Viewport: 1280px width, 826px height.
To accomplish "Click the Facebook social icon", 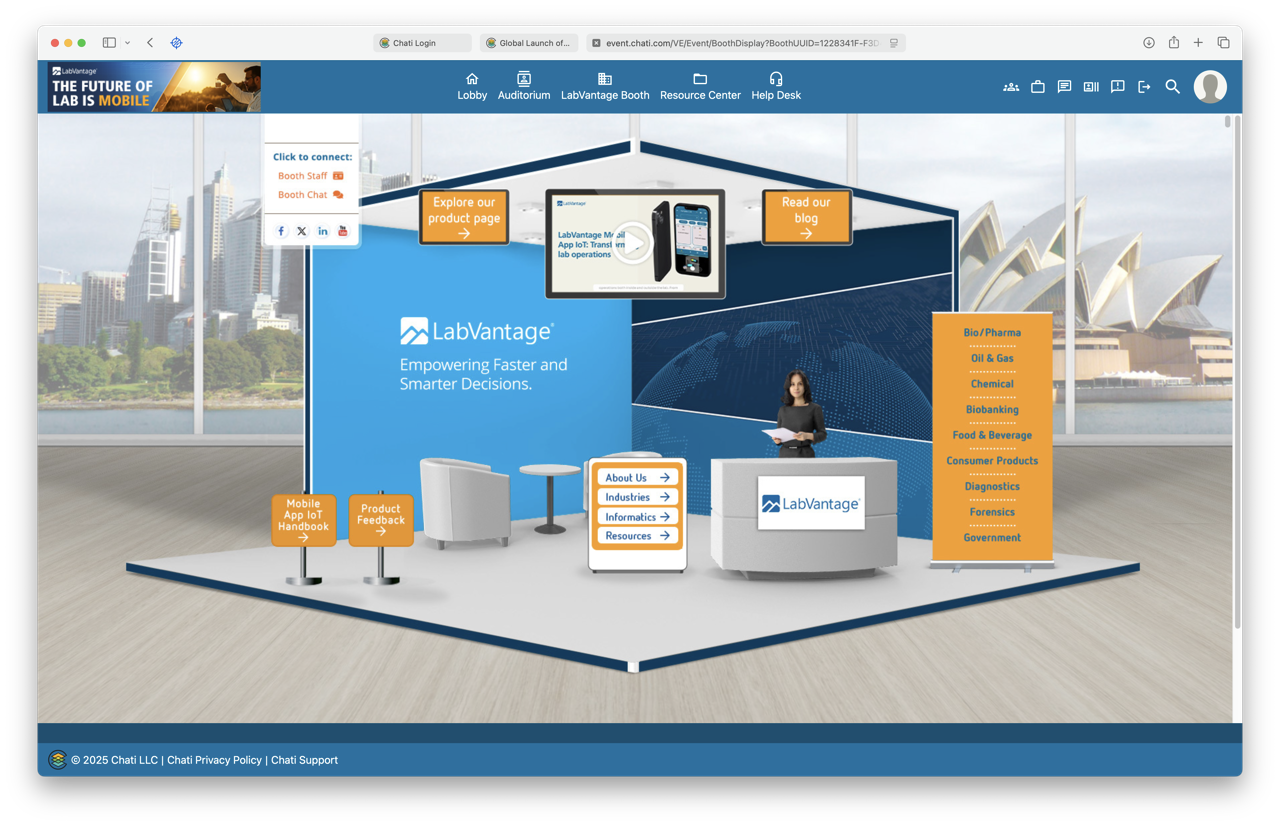I will click(281, 231).
